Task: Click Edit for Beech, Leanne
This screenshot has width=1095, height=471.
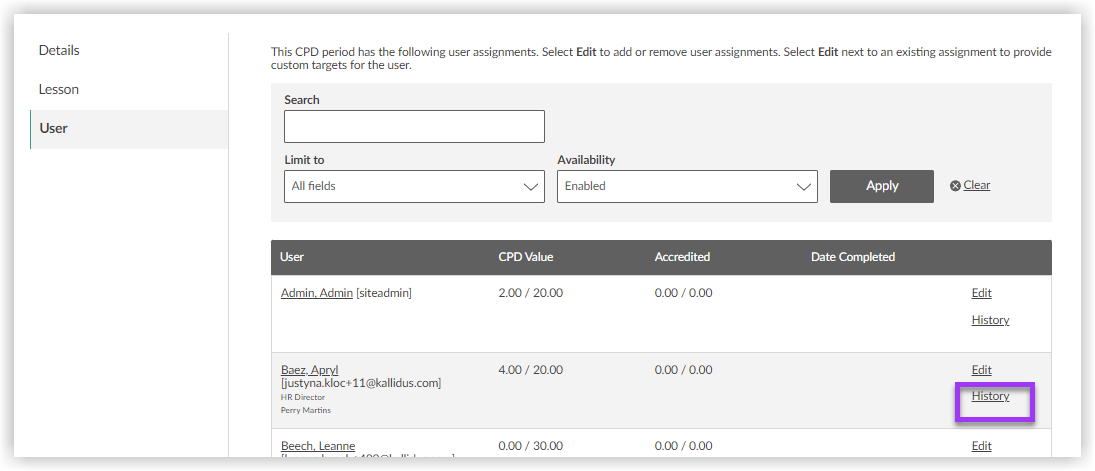Action: [981, 446]
